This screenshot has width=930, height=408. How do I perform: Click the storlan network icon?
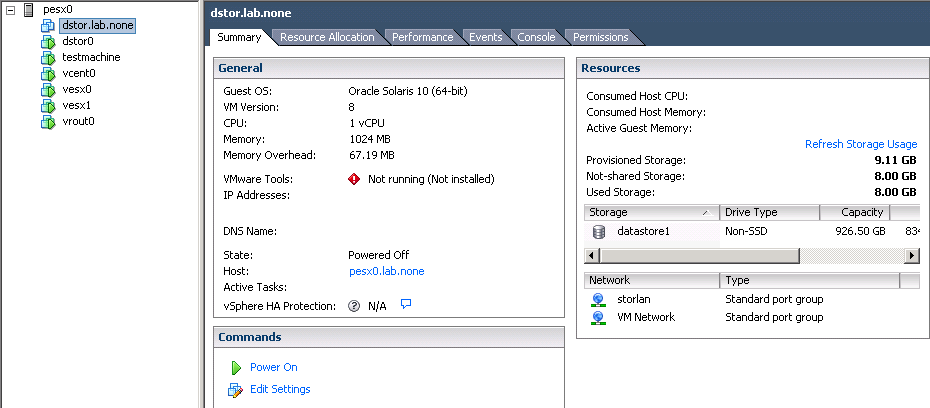pos(598,299)
